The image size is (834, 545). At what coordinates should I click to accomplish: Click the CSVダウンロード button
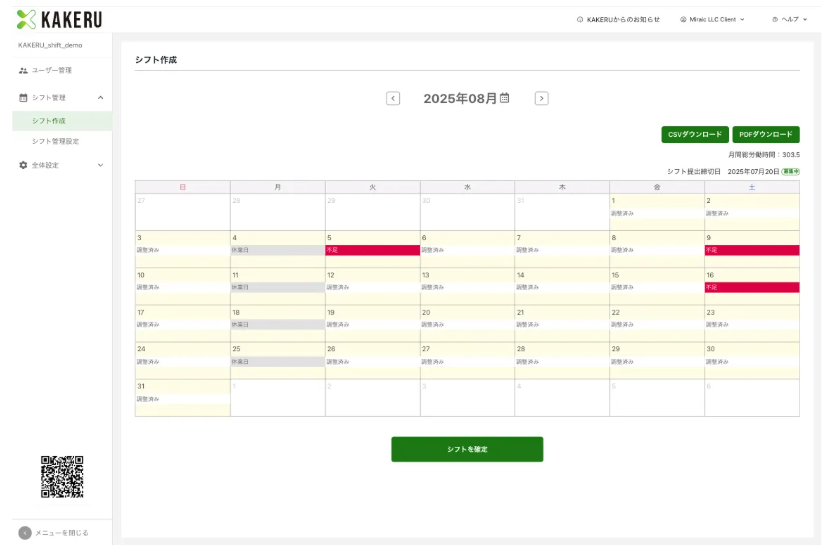pyautogui.click(x=695, y=134)
